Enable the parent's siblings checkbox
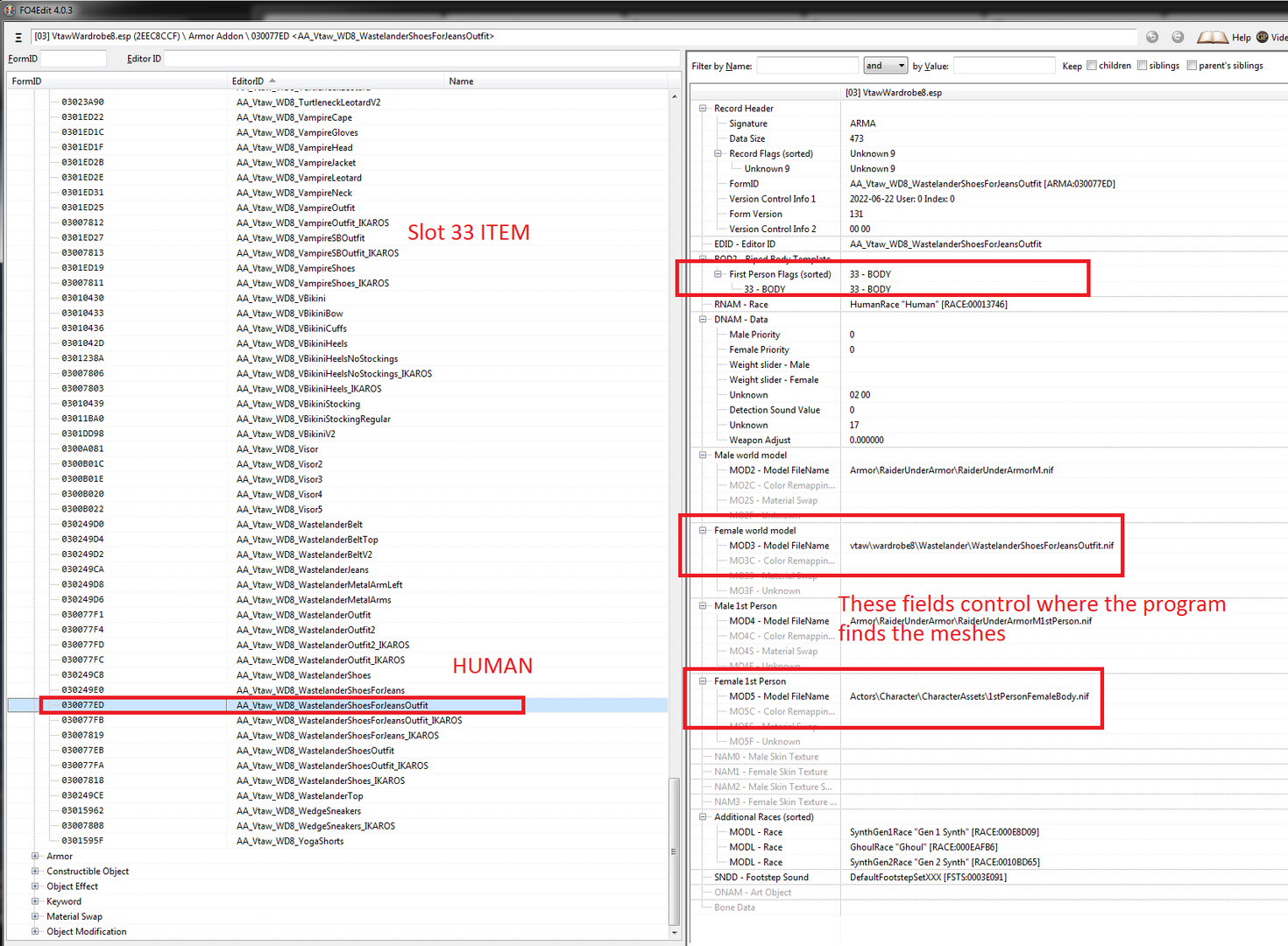Screen dimensions: 1288x946 (x=1192, y=66)
